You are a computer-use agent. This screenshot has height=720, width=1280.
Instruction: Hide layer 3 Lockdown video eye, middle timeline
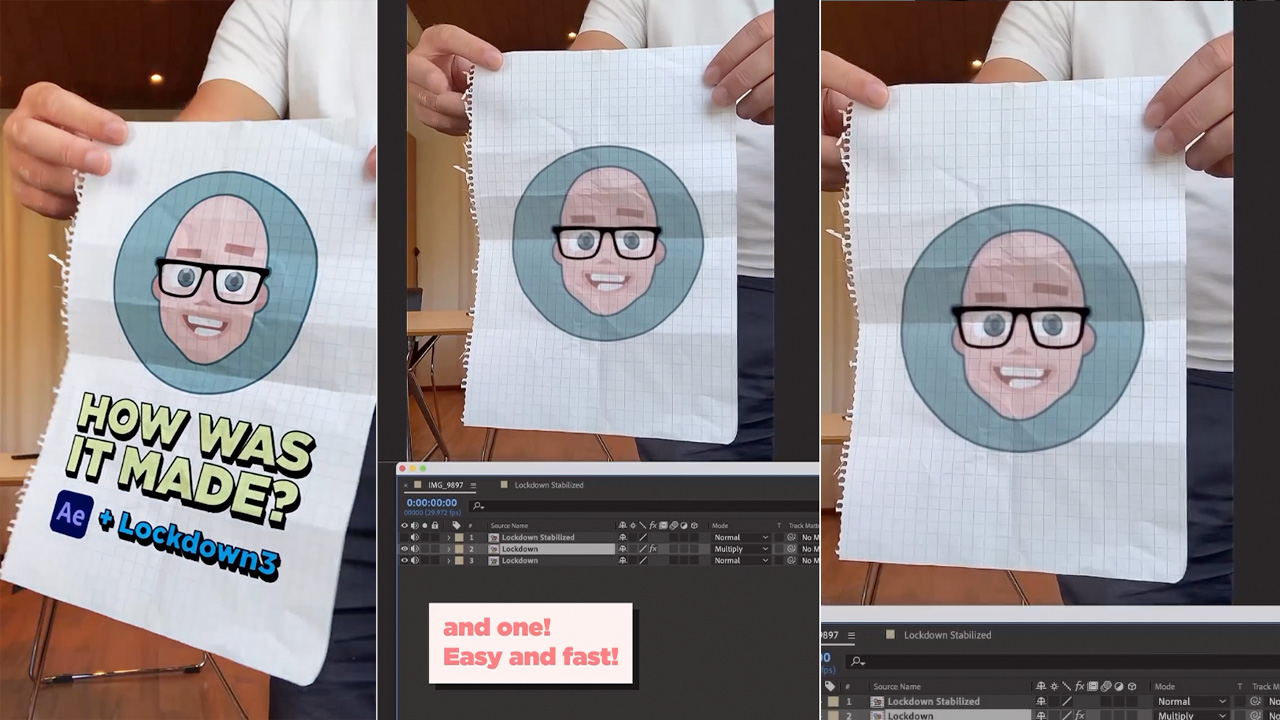[x=405, y=561]
